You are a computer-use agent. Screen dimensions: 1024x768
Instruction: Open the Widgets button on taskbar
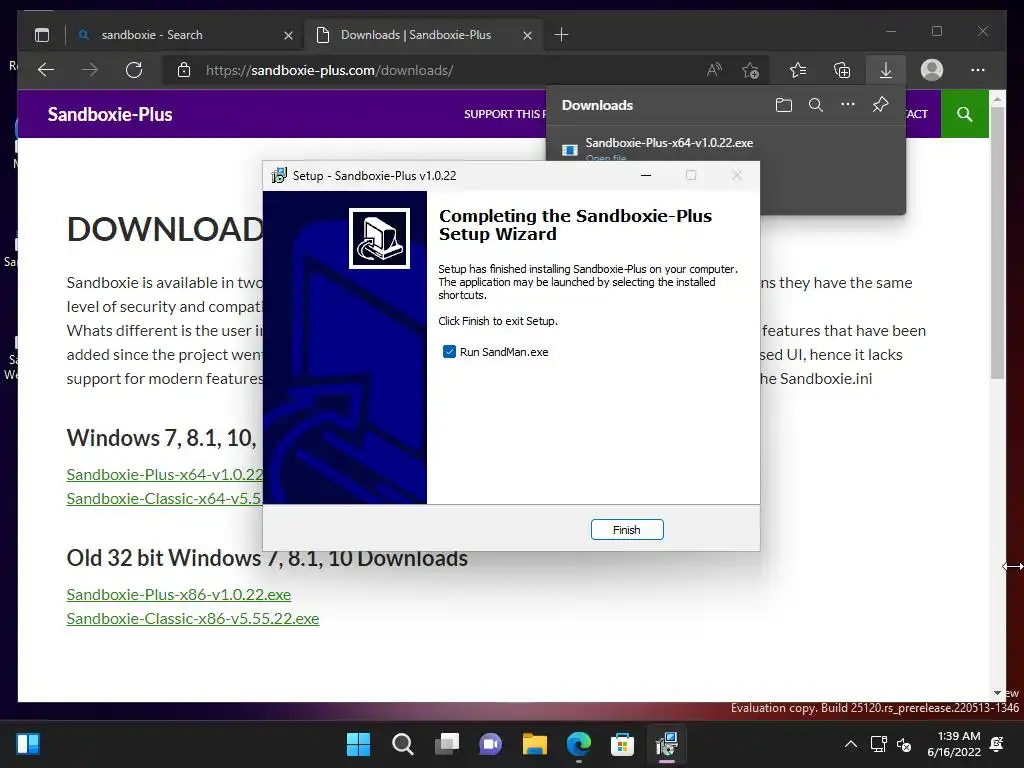[28, 744]
